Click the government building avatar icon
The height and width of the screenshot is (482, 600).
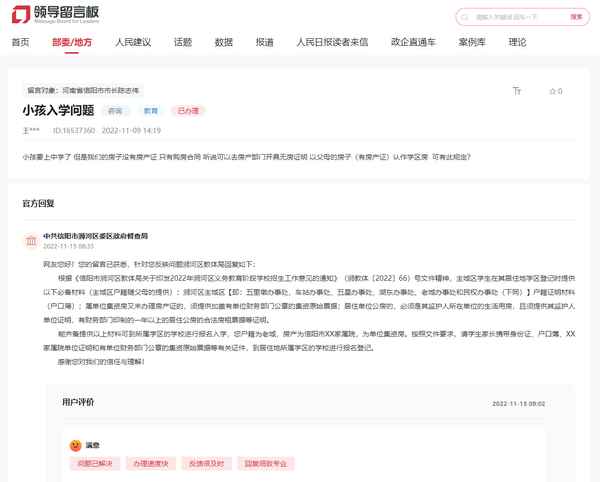pyautogui.click(x=31, y=241)
